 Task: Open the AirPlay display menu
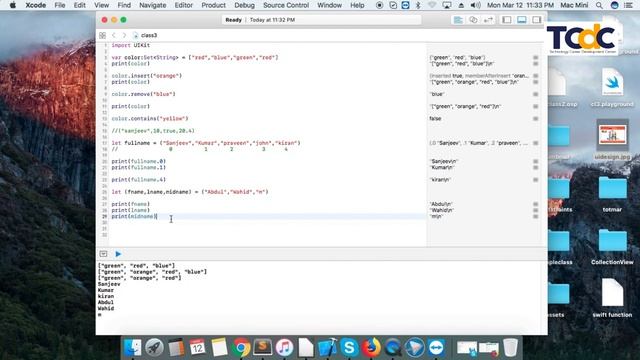point(447,5)
